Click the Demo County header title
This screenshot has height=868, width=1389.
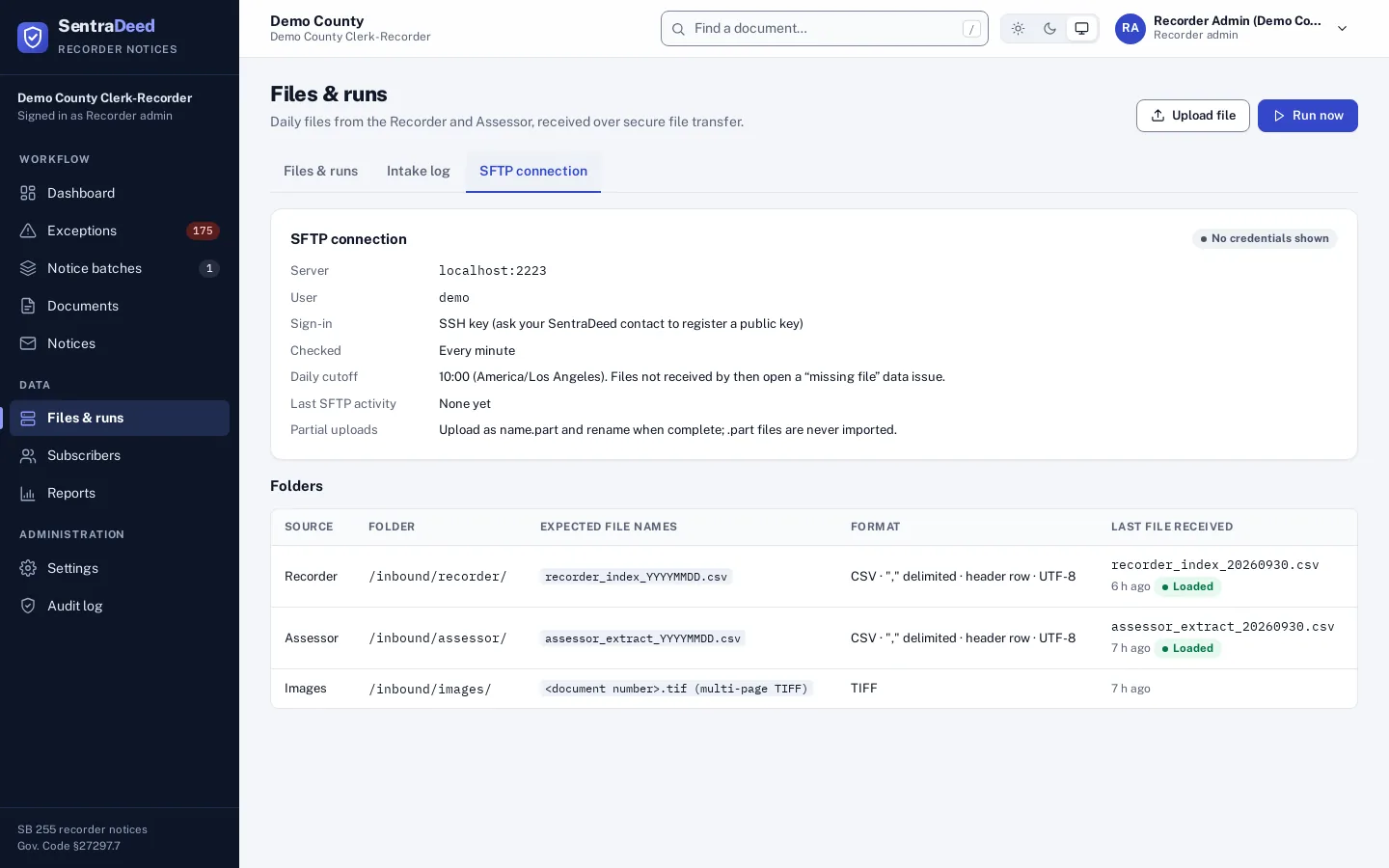pyautogui.click(x=317, y=21)
